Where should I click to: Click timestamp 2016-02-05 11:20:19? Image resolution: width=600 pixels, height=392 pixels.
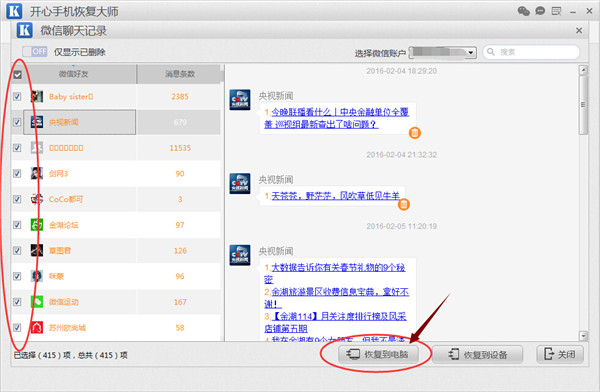coord(401,226)
